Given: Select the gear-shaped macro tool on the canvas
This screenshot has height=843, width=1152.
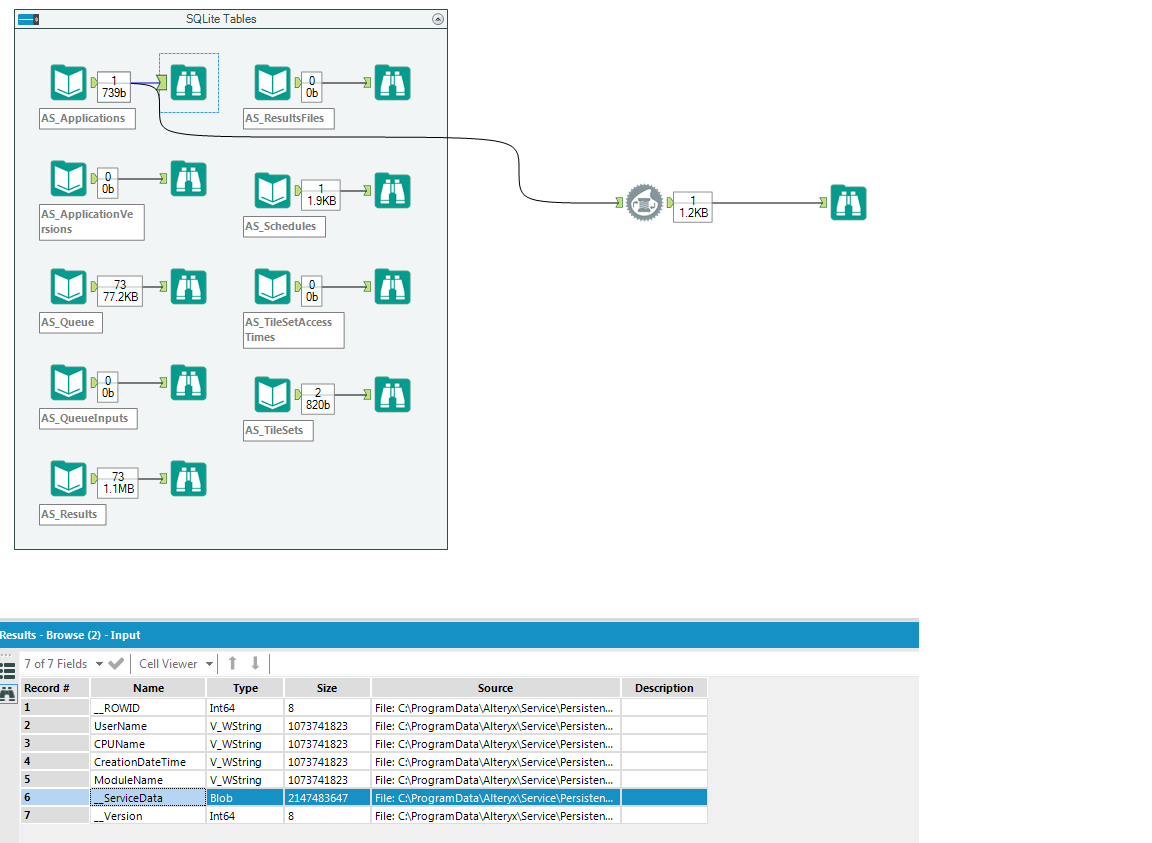Looking at the screenshot, I should coord(644,203).
